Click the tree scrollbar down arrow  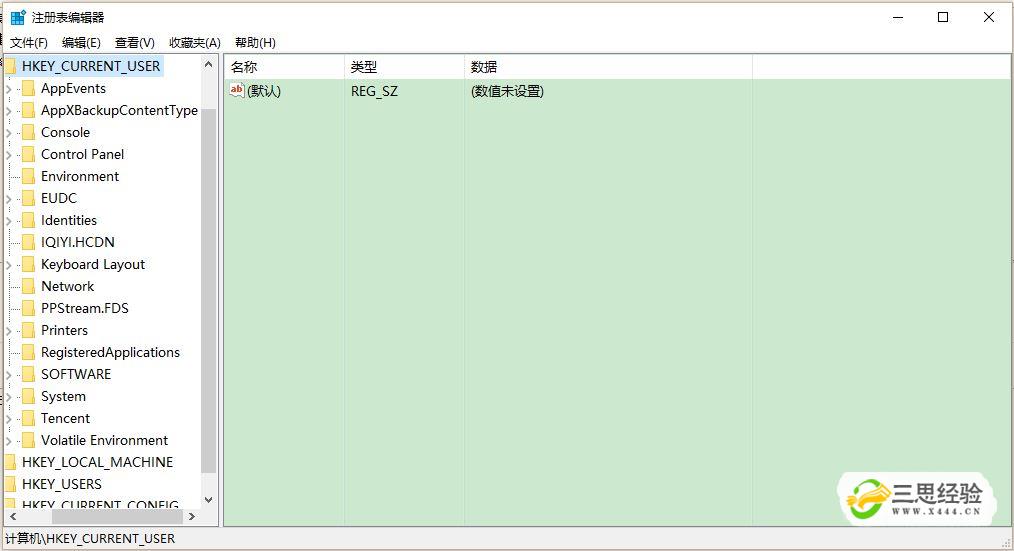click(x=209, y=500)
